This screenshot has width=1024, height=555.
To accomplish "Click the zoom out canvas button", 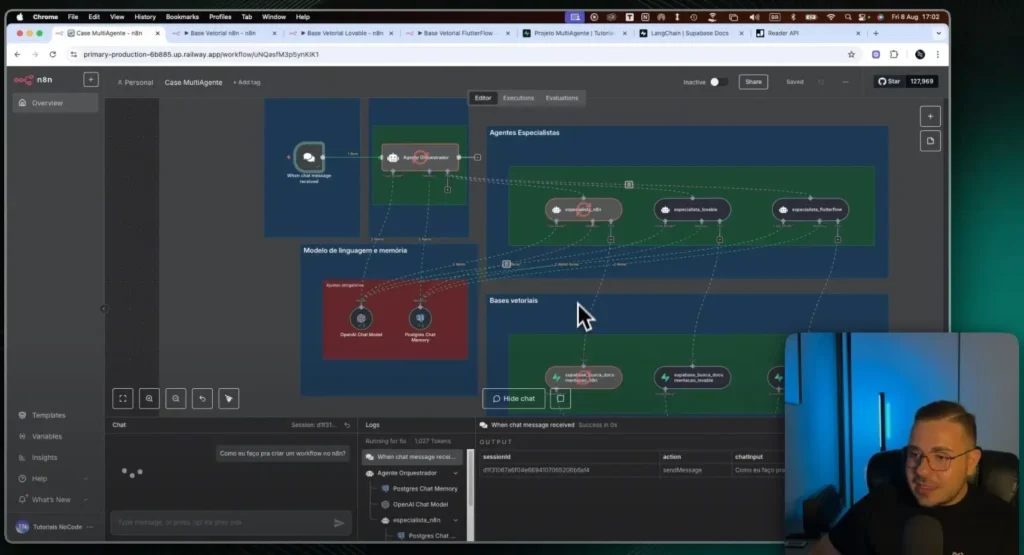I will click(176, 398).
